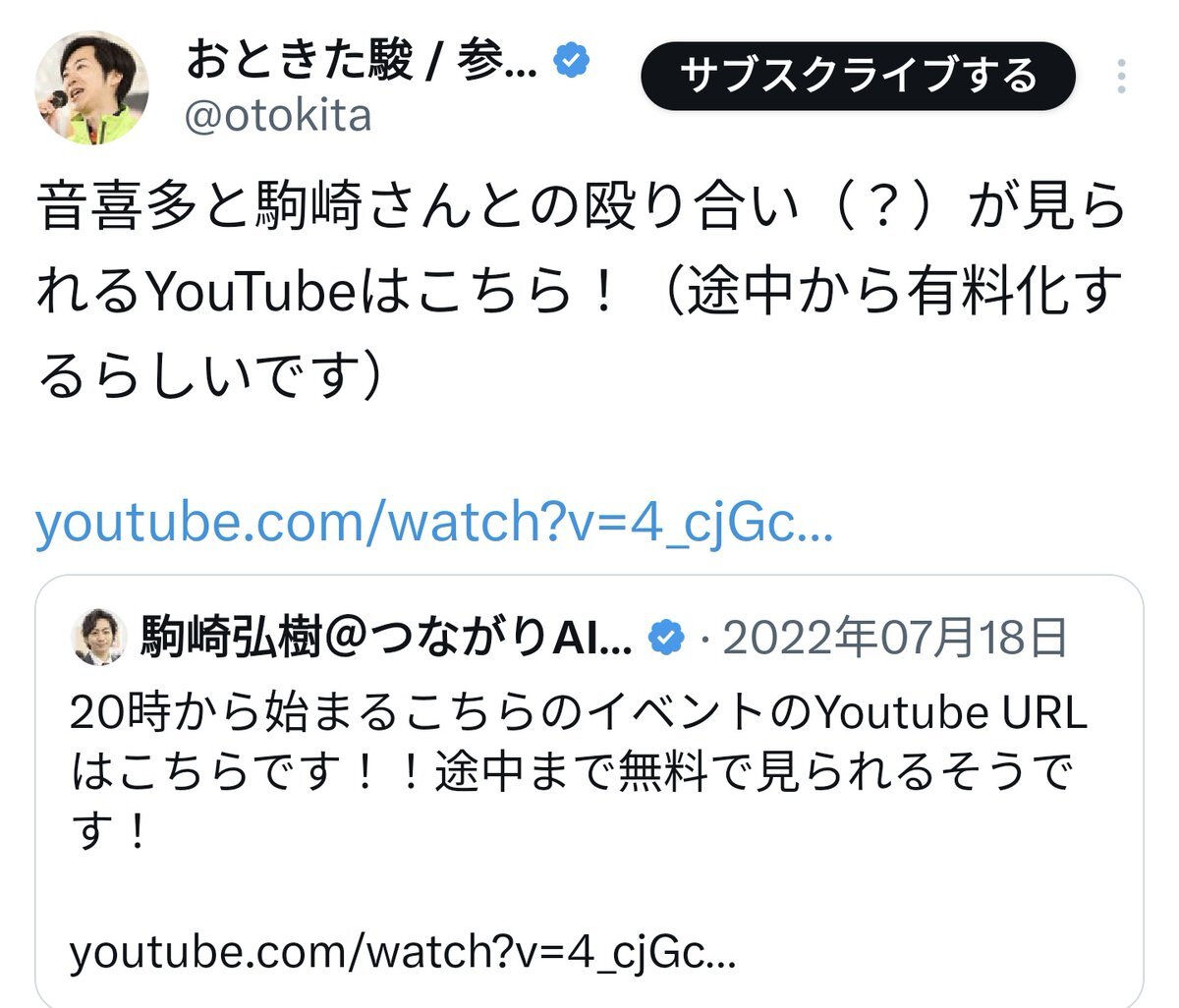Viewport: 1179px width, 1008px height.
Task: Open おときた駿's profile avatar photo
Action: click(93, 88)
